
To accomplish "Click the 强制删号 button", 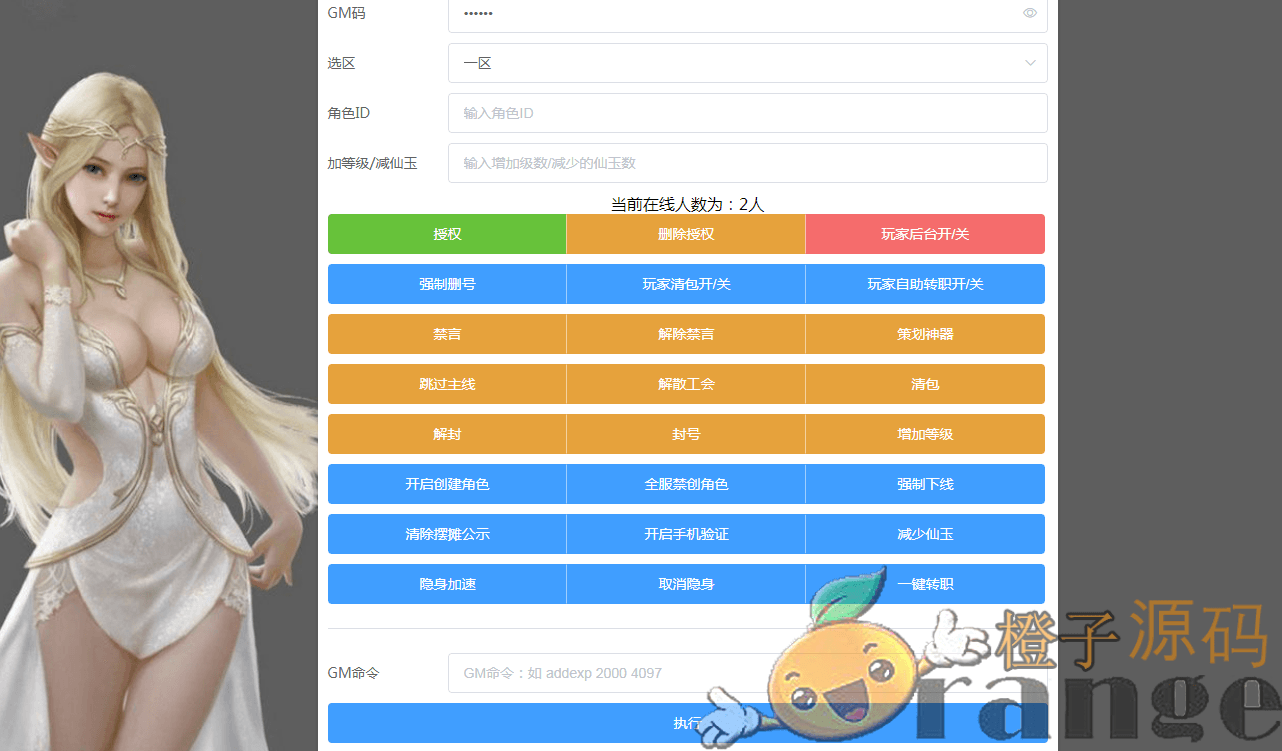I will [447, 284].
